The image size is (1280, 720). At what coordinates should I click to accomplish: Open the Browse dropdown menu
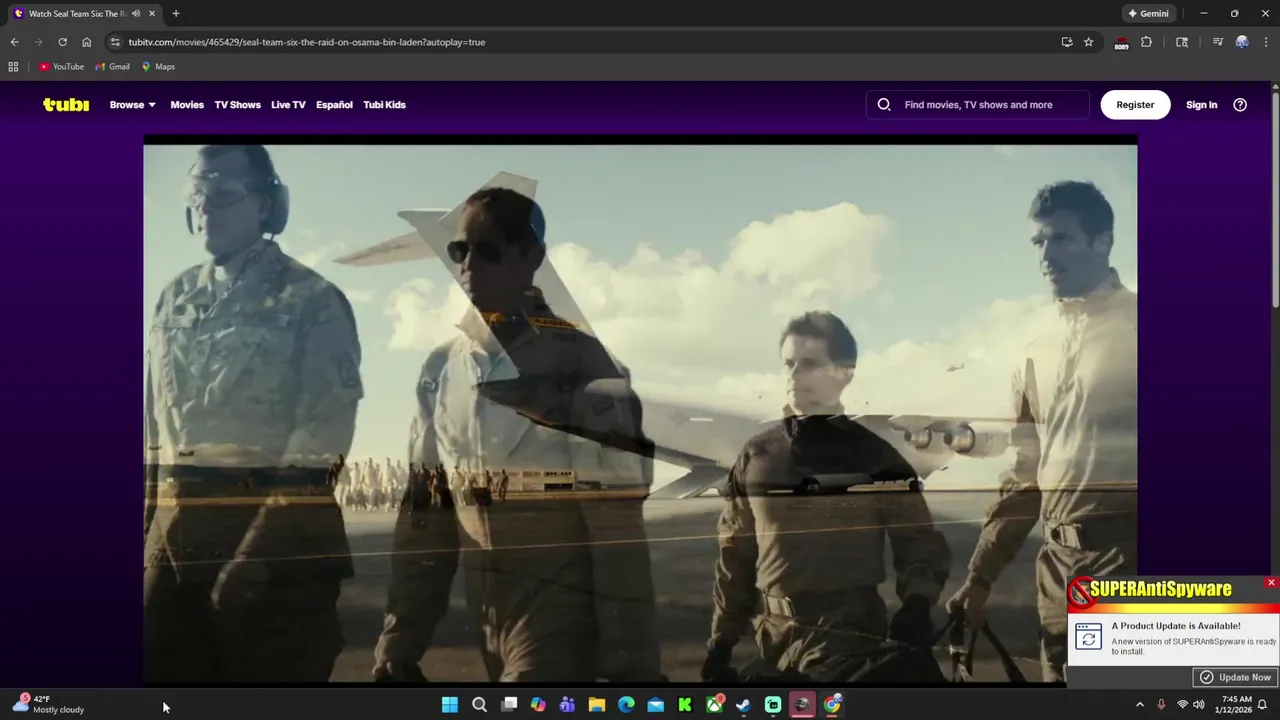132,105
